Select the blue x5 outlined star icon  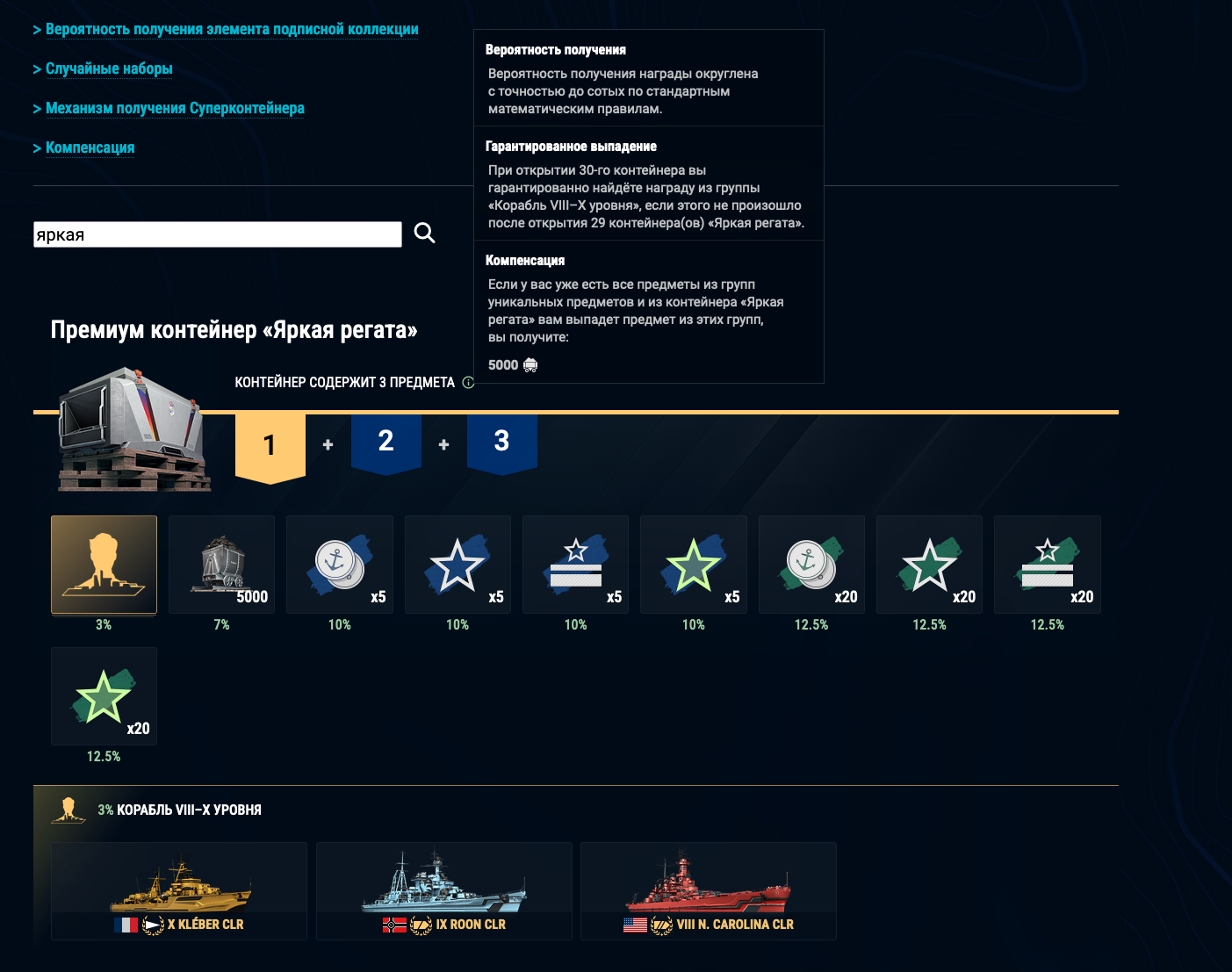457,565
